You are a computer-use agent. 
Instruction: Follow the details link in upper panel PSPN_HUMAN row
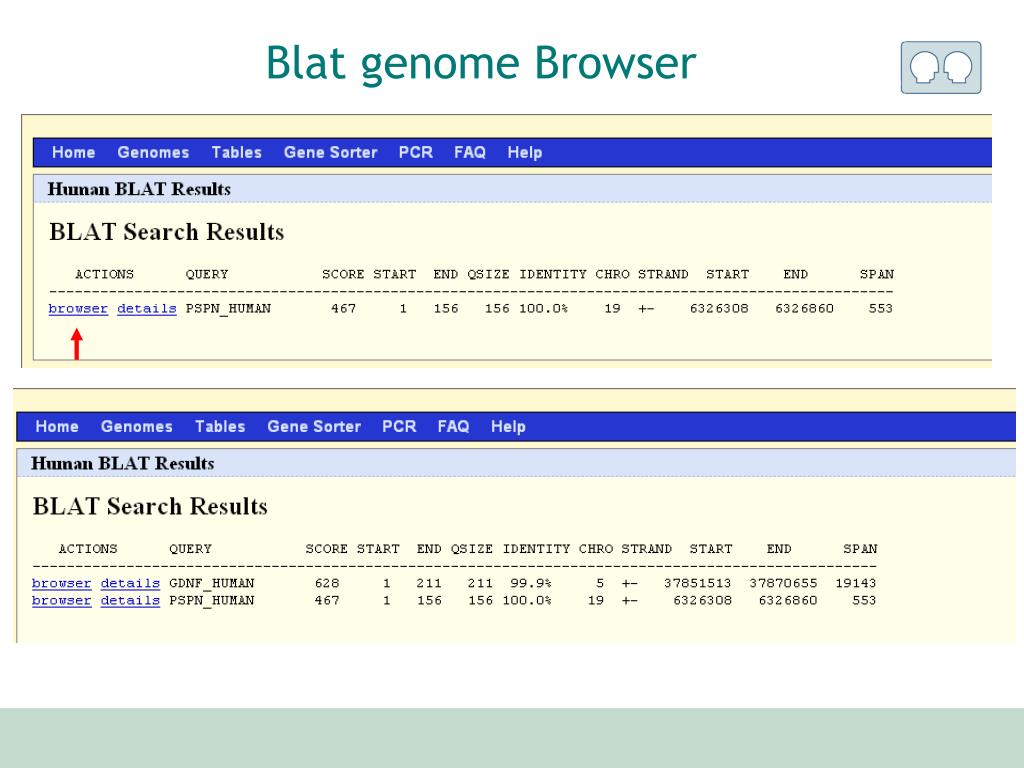pyautogui.click(x=147, y=308)
